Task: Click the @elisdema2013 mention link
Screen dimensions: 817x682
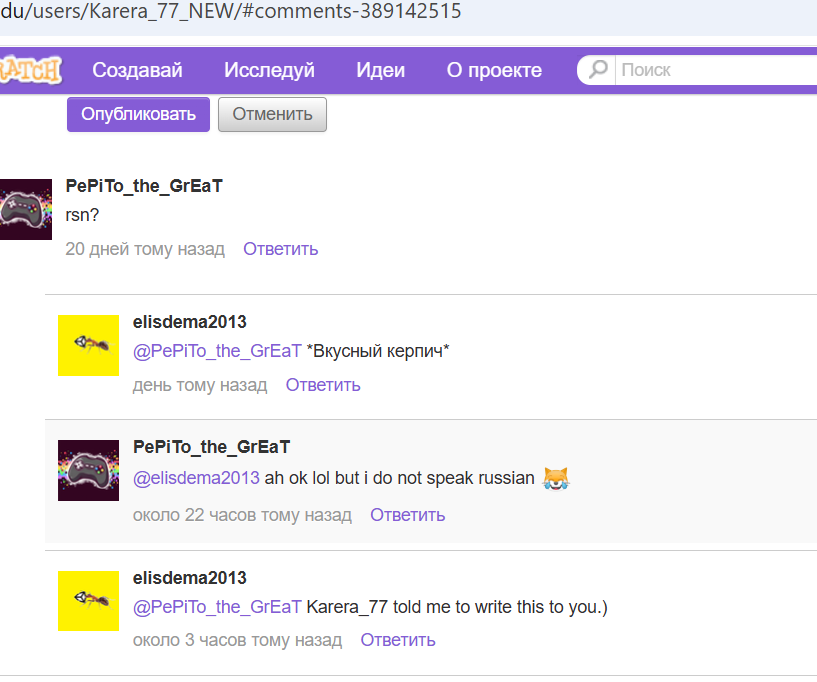Action: point(196,478)
